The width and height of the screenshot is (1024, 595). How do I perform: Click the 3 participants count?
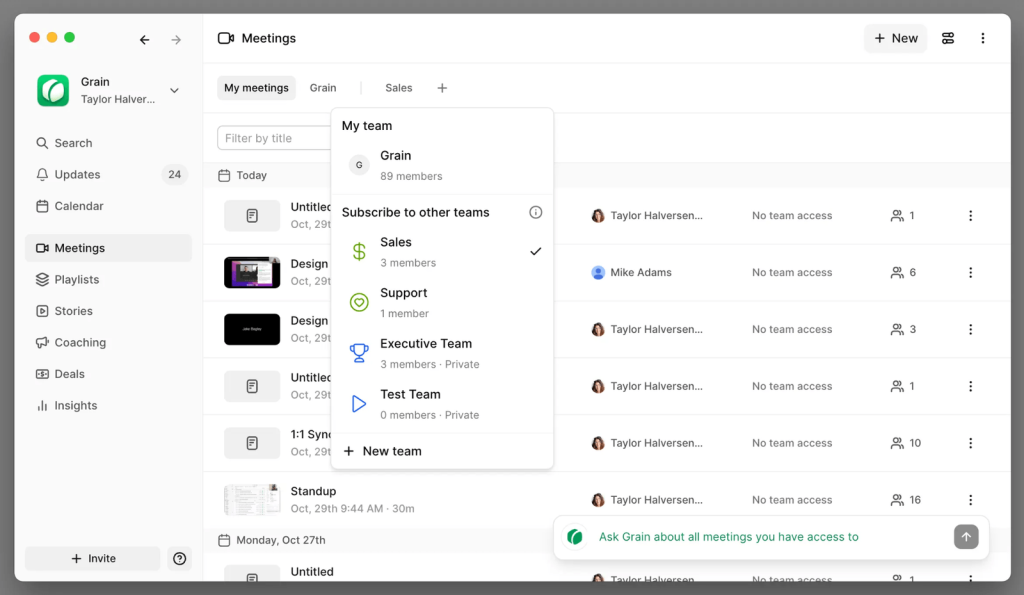(x=903, y=329)
